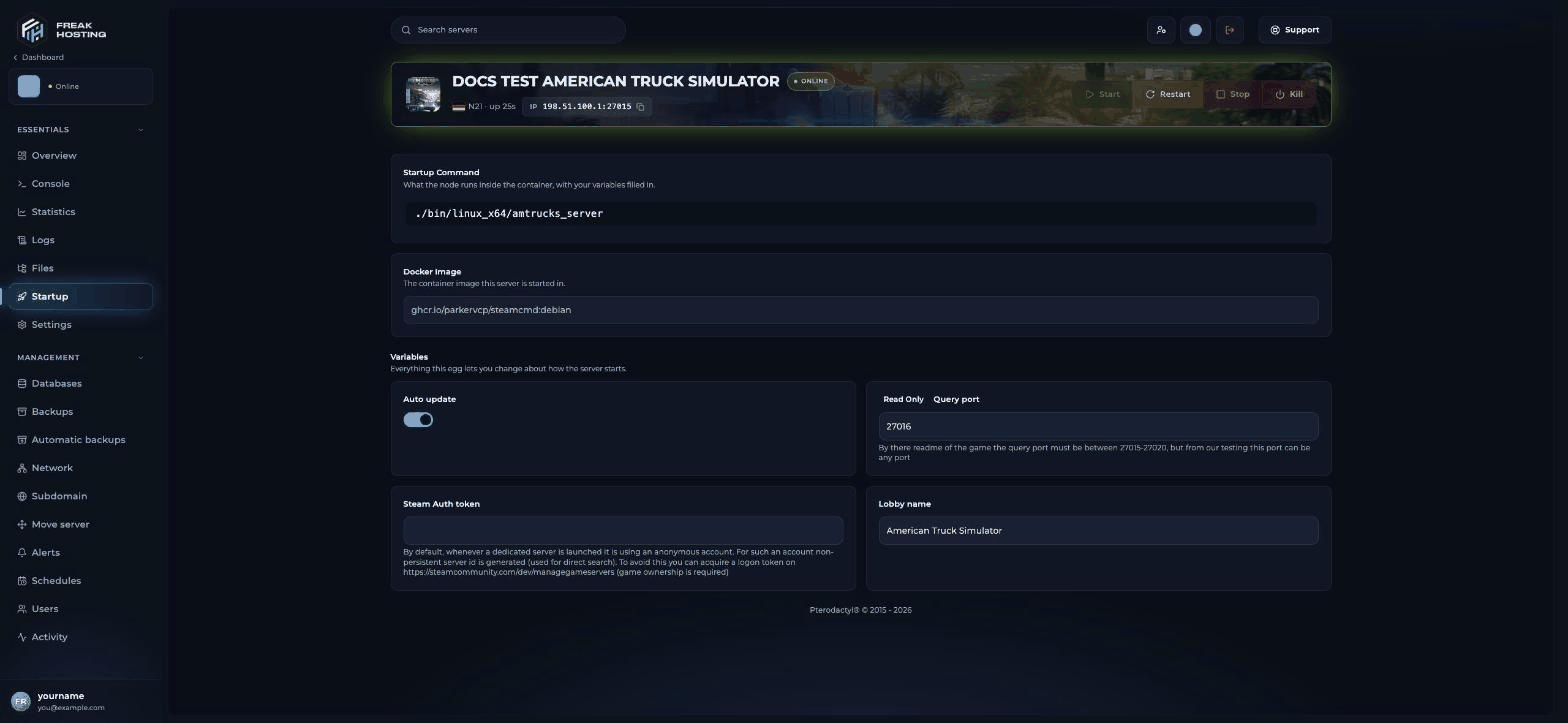1568x723 pixels.
Task: Click the Freak Hosting logo
Action: tap(62, 30)
